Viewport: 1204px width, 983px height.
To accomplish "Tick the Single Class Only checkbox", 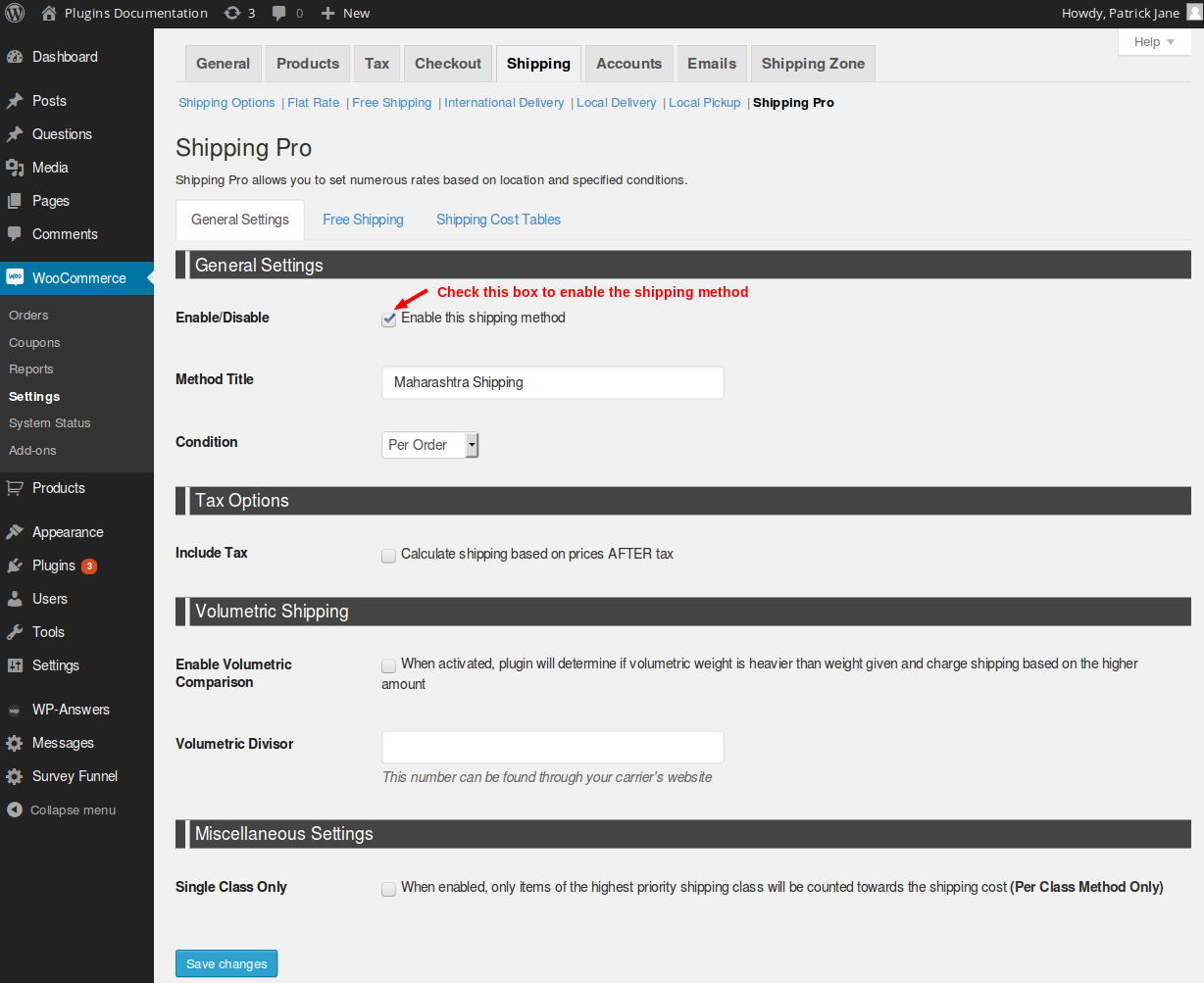I will (x=389, y=889).
